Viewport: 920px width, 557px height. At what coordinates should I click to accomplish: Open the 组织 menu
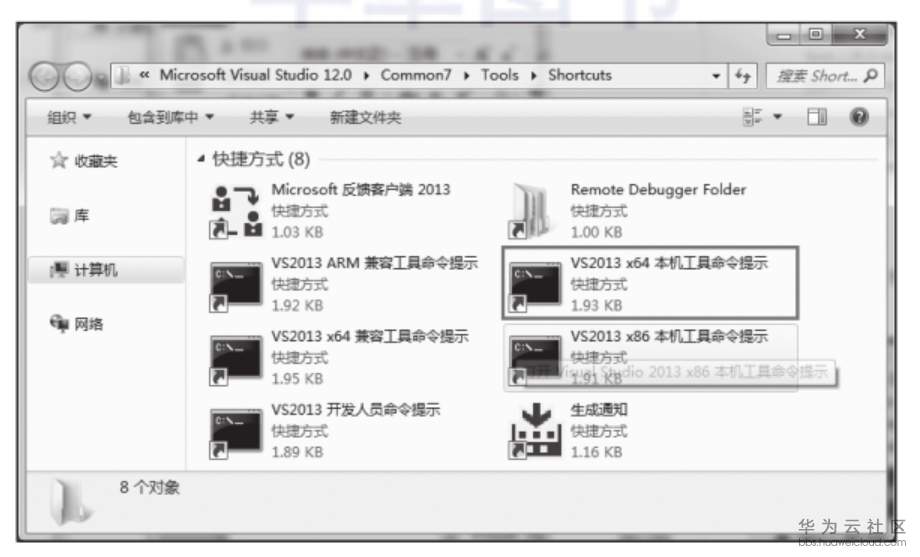click(x=69, y=117)
